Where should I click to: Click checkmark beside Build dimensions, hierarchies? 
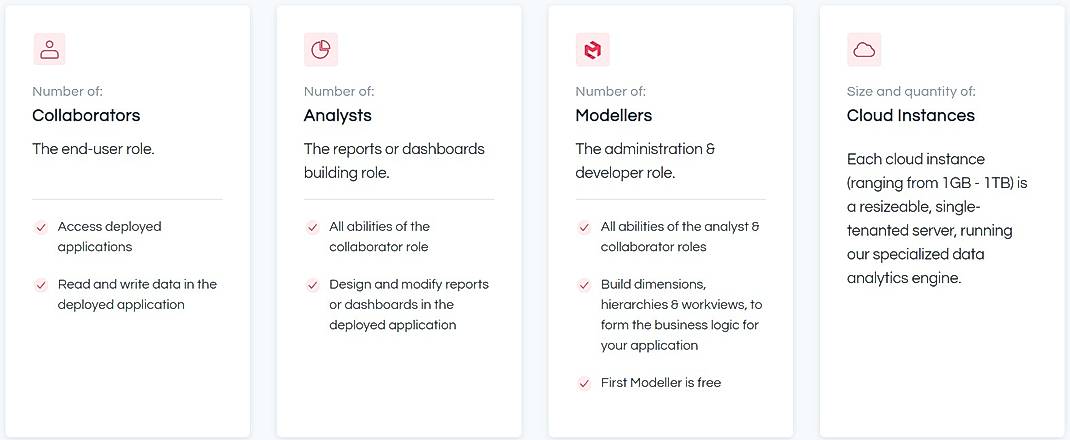click(x=584, y=285)
